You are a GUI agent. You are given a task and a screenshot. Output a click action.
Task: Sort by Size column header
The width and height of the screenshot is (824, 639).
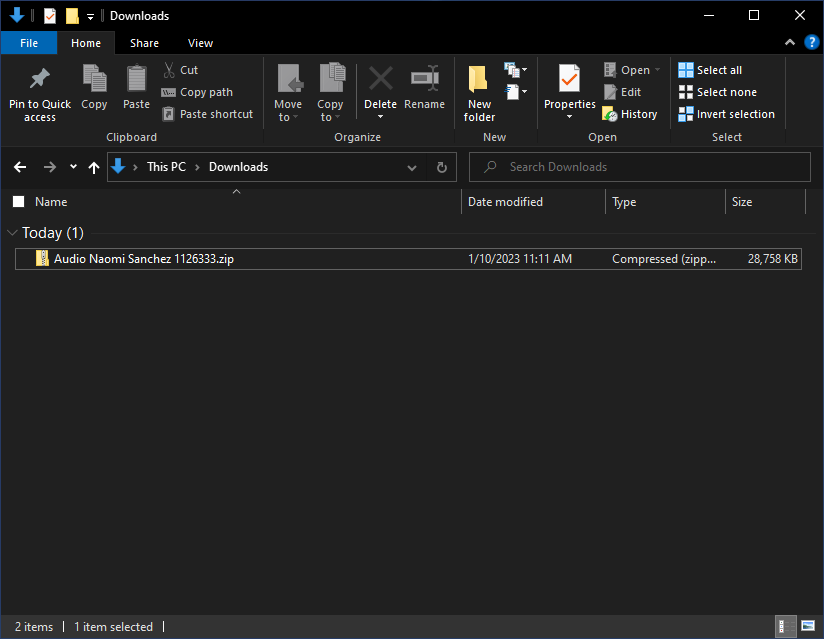coord(741,202)
